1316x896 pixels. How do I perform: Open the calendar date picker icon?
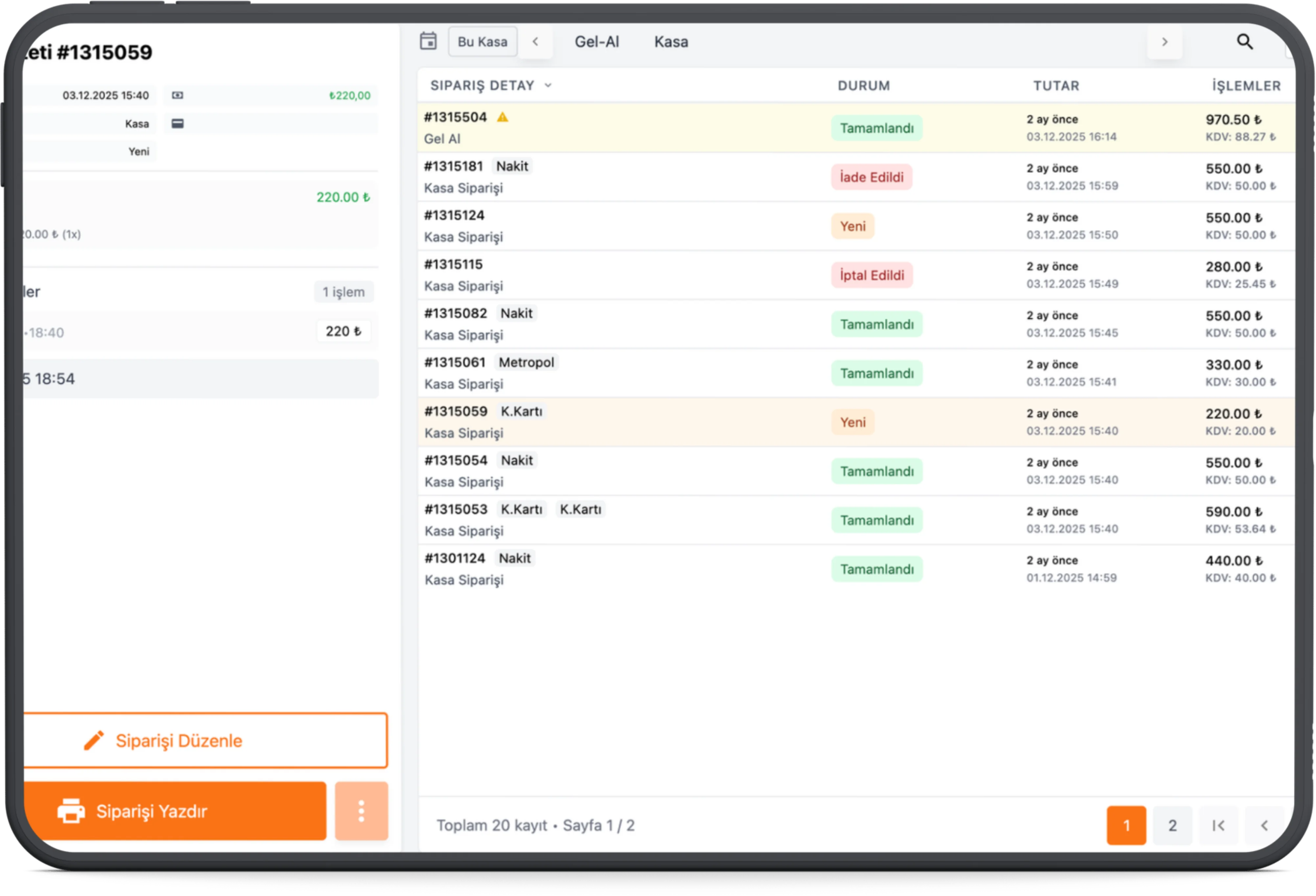[x=428, y=41]
